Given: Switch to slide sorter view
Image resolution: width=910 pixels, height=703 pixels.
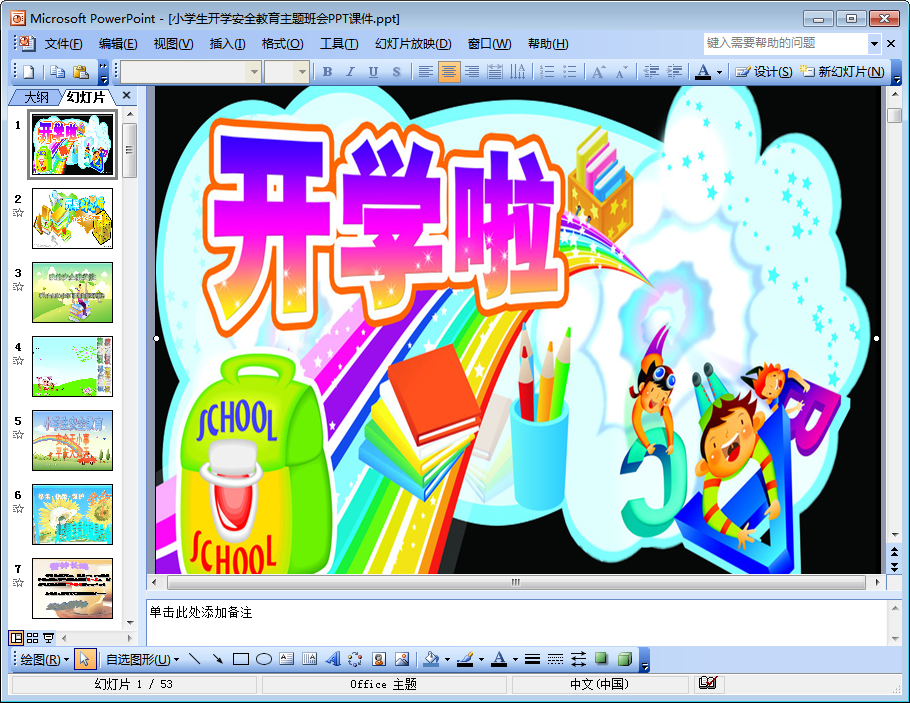Looking at the screenshot, I should point(32,639).
